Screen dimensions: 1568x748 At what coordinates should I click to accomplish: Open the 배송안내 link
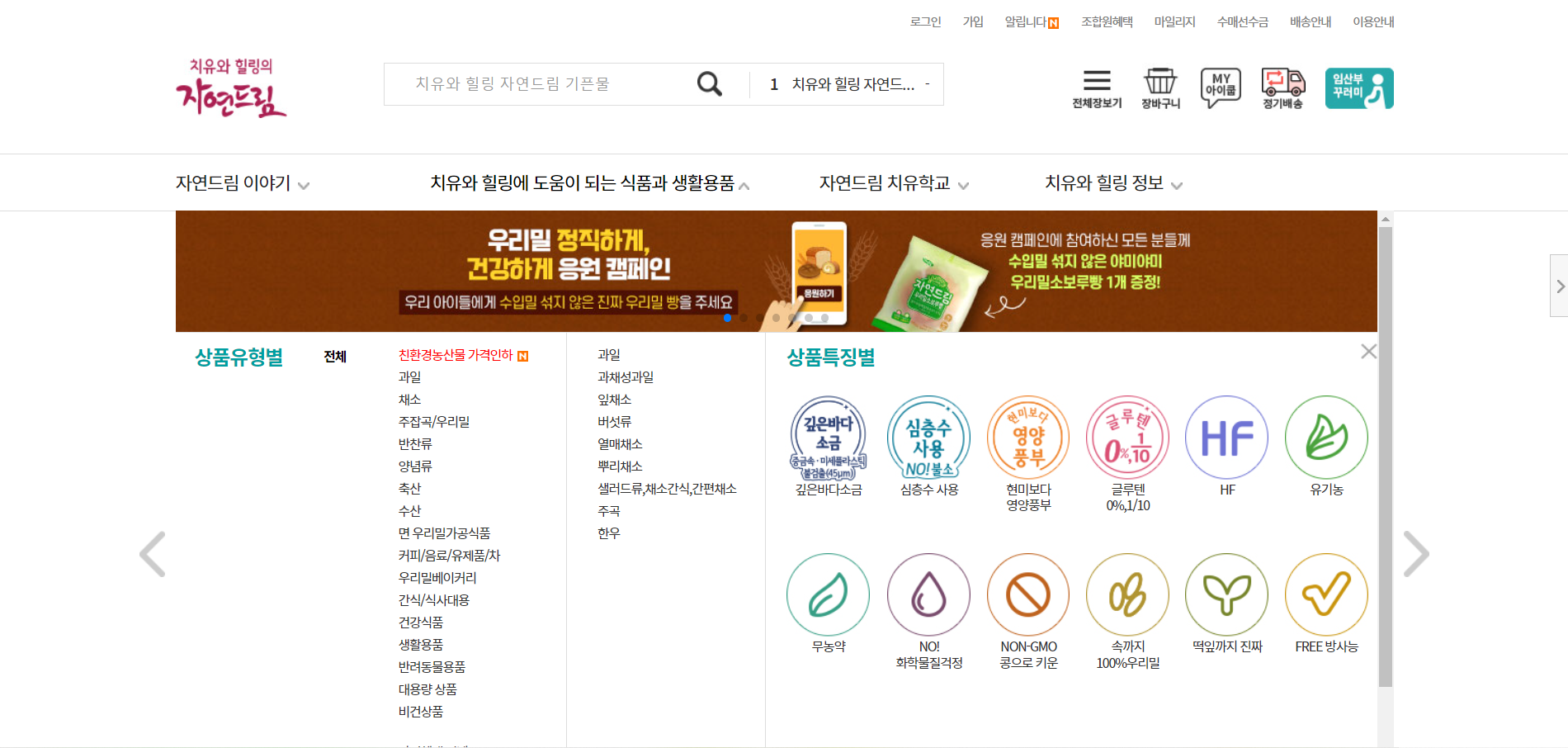[1311, 21]
